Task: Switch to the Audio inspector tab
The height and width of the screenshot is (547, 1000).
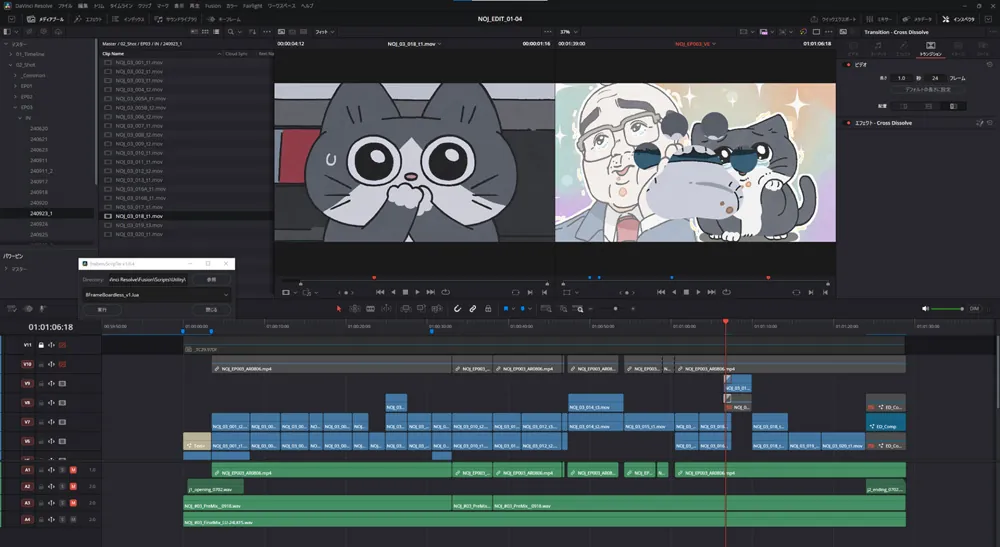Action: (x=878, y=48)
